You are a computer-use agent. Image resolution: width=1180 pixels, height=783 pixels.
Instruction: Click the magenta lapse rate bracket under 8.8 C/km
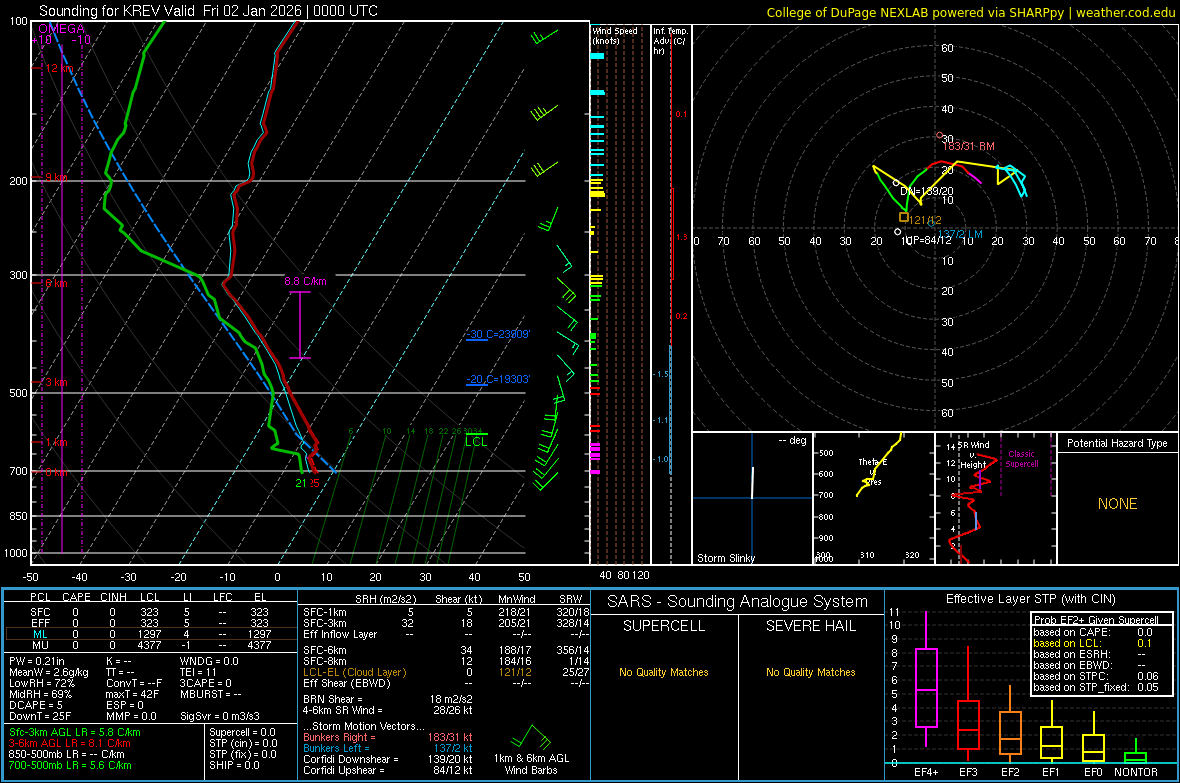(x=300, y=324)
